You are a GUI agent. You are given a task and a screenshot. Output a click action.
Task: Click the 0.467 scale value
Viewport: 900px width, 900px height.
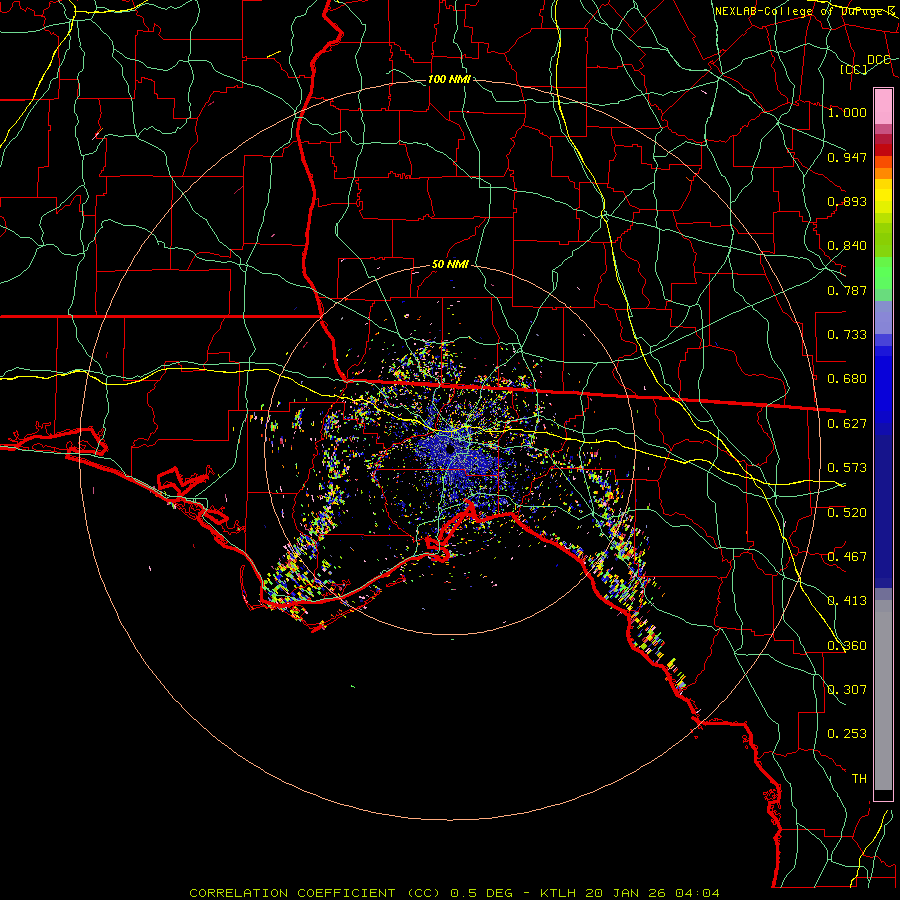click(847, 557)
